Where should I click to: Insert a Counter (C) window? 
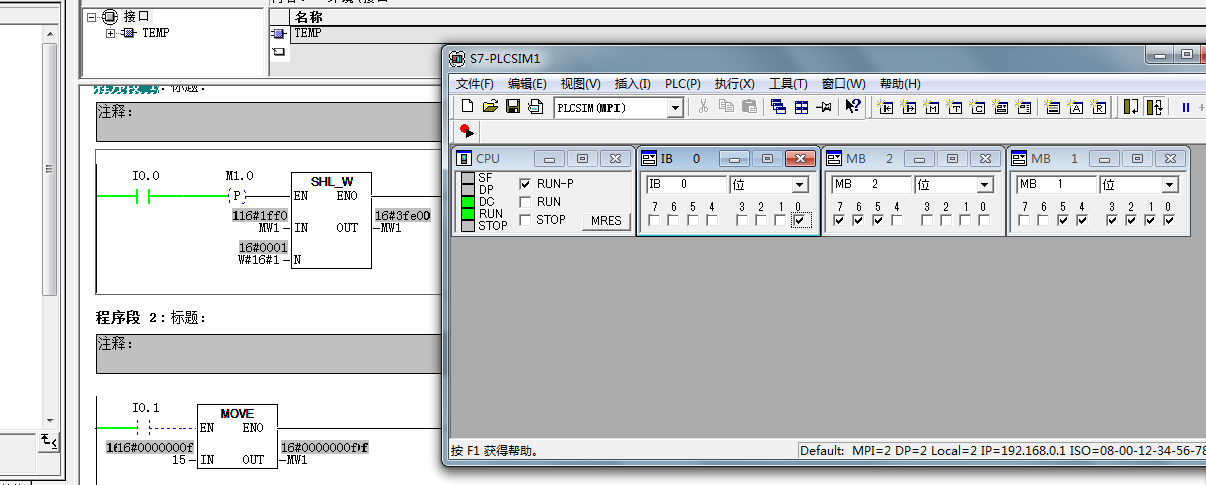tap(977, 107)
